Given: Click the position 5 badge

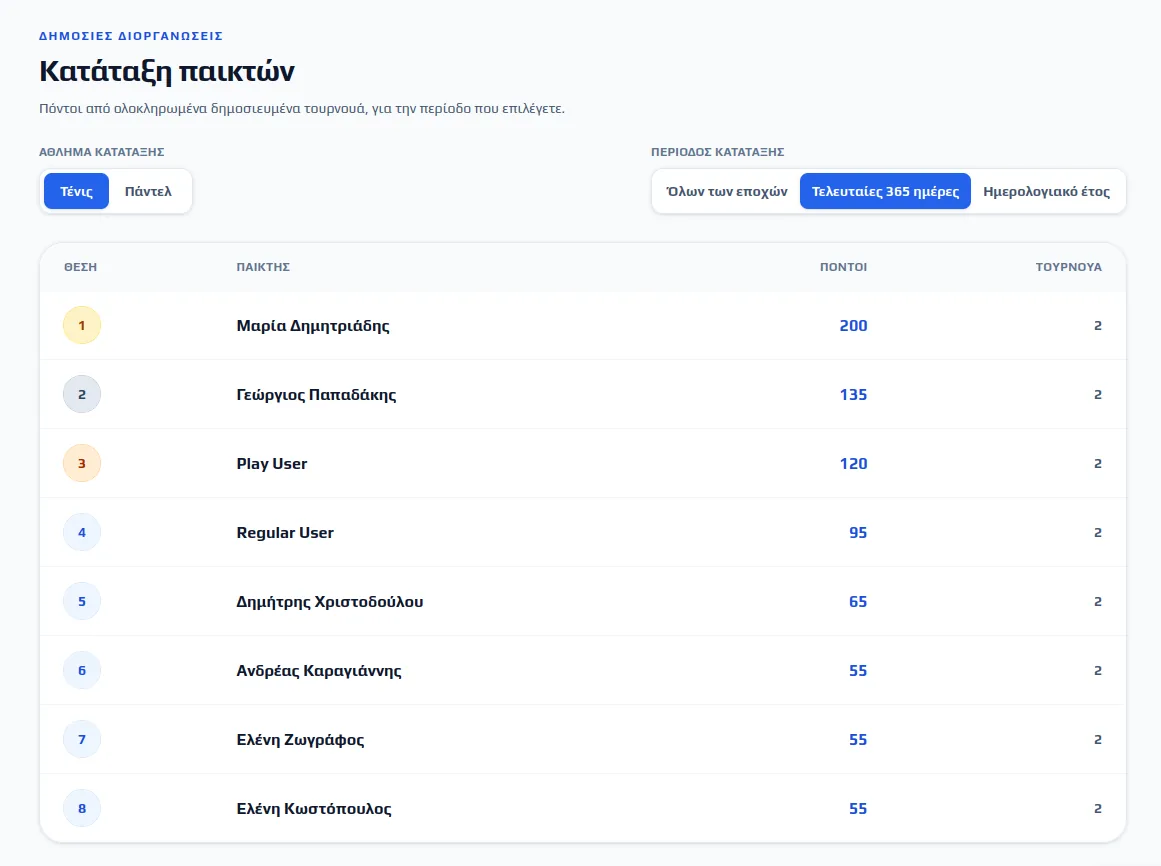Looking at the screenshot, I should coord(82,602).
